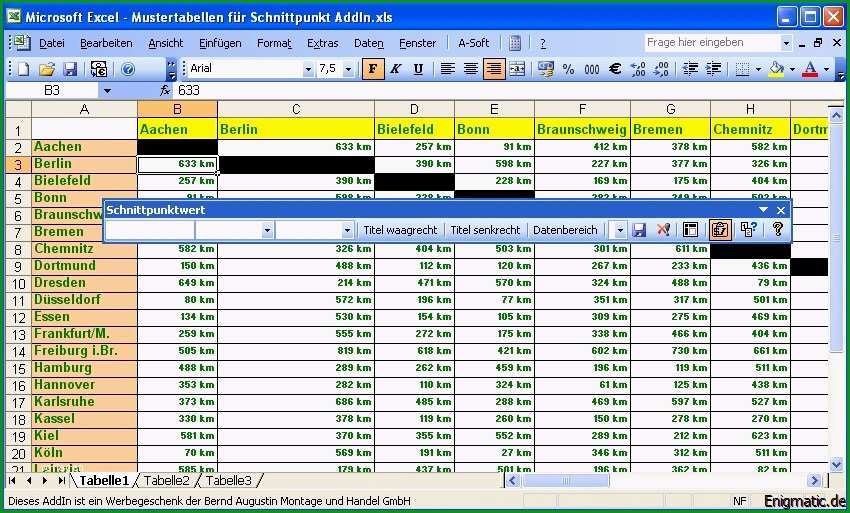Image resolution: width=850 pixels, height=513 pixels.
Task: Switch to Tabelle2 sheet tab
Action: tap(166, 480)
